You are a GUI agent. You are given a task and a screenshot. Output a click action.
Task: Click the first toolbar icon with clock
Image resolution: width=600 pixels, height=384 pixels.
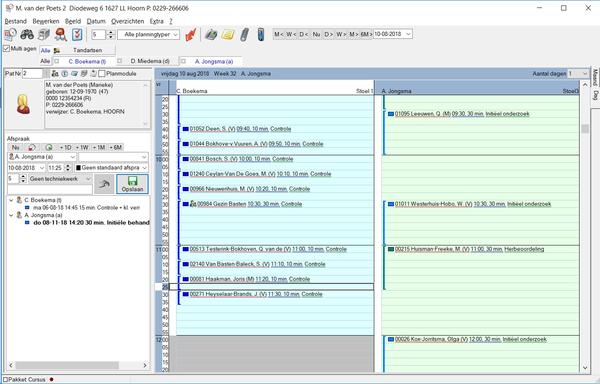(10, 34)
